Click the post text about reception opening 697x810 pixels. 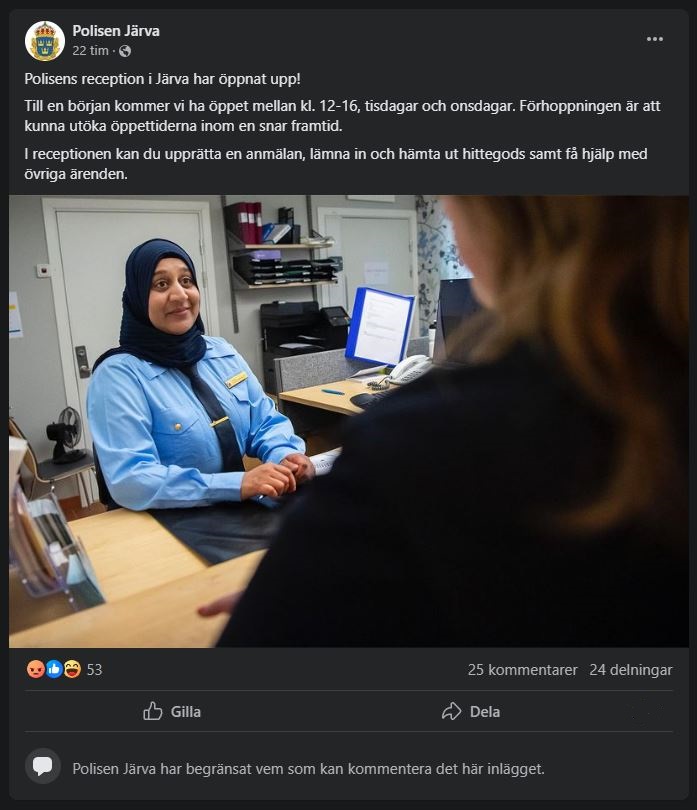point(162,79)
